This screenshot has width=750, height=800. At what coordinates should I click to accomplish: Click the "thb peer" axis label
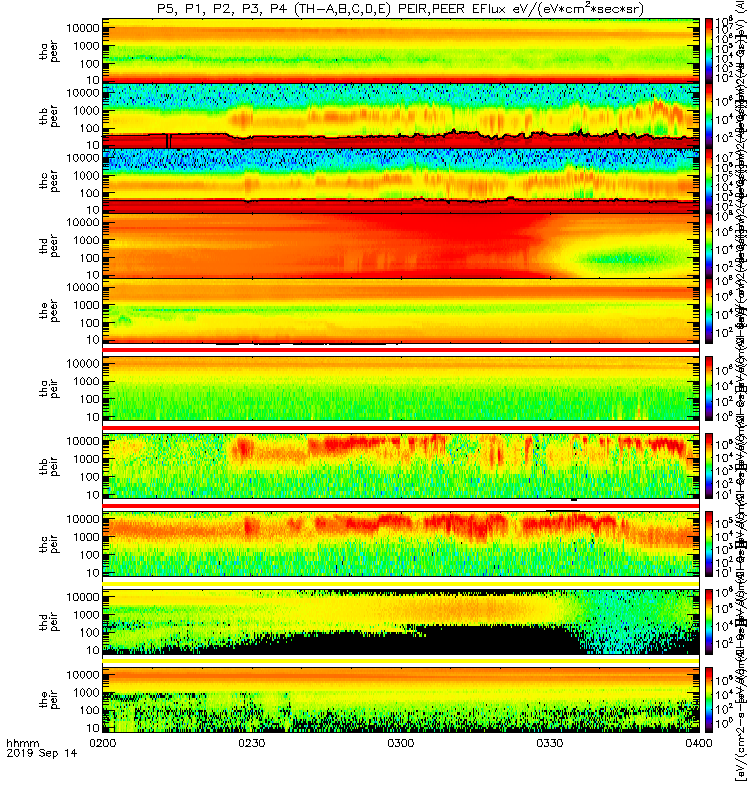tap(49, 116)
